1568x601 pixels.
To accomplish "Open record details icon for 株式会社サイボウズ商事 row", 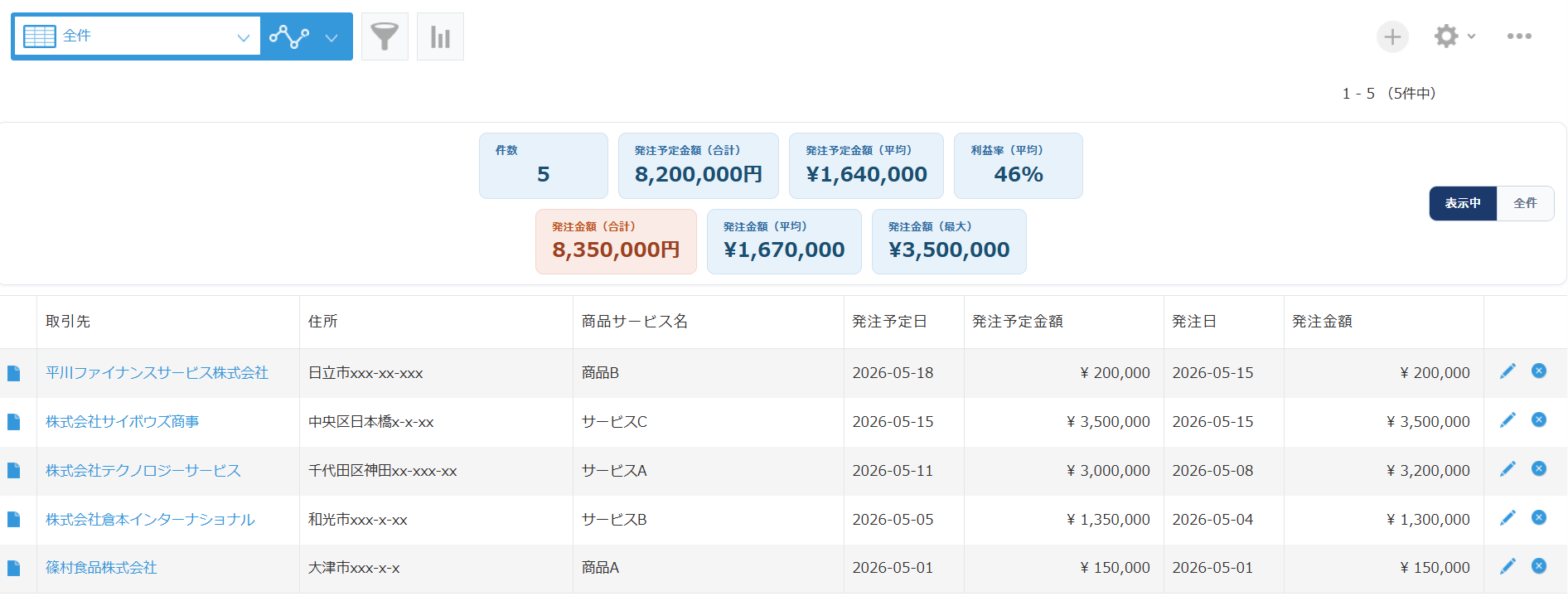I will (x=13, y=422).
